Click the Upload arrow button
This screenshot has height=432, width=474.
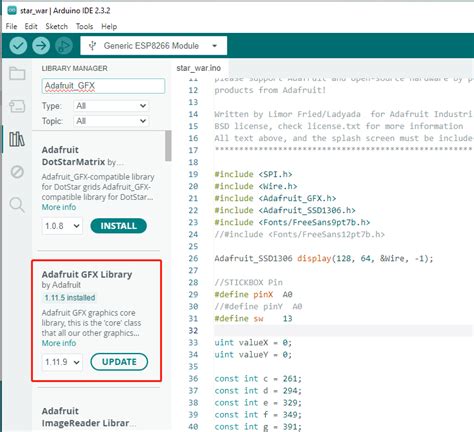click(x=41, y=46)
